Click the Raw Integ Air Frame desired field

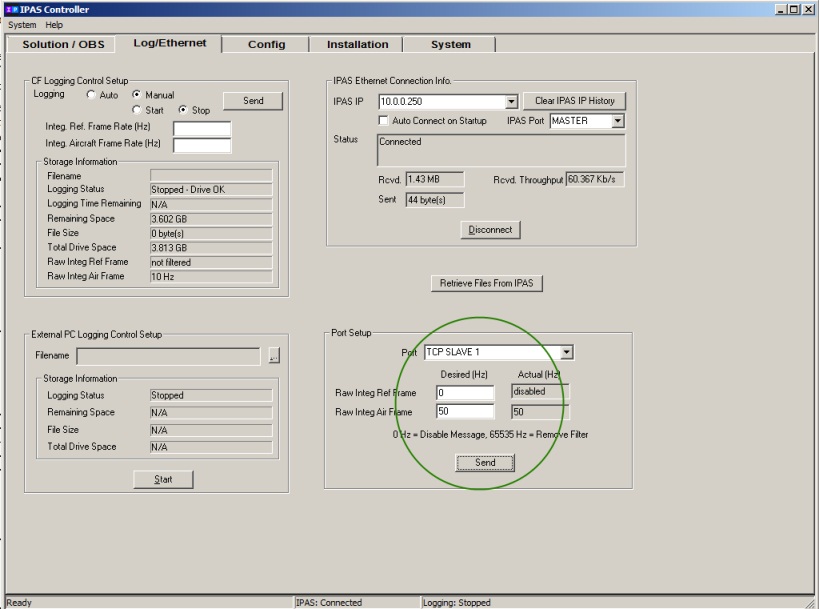(464, 411)
